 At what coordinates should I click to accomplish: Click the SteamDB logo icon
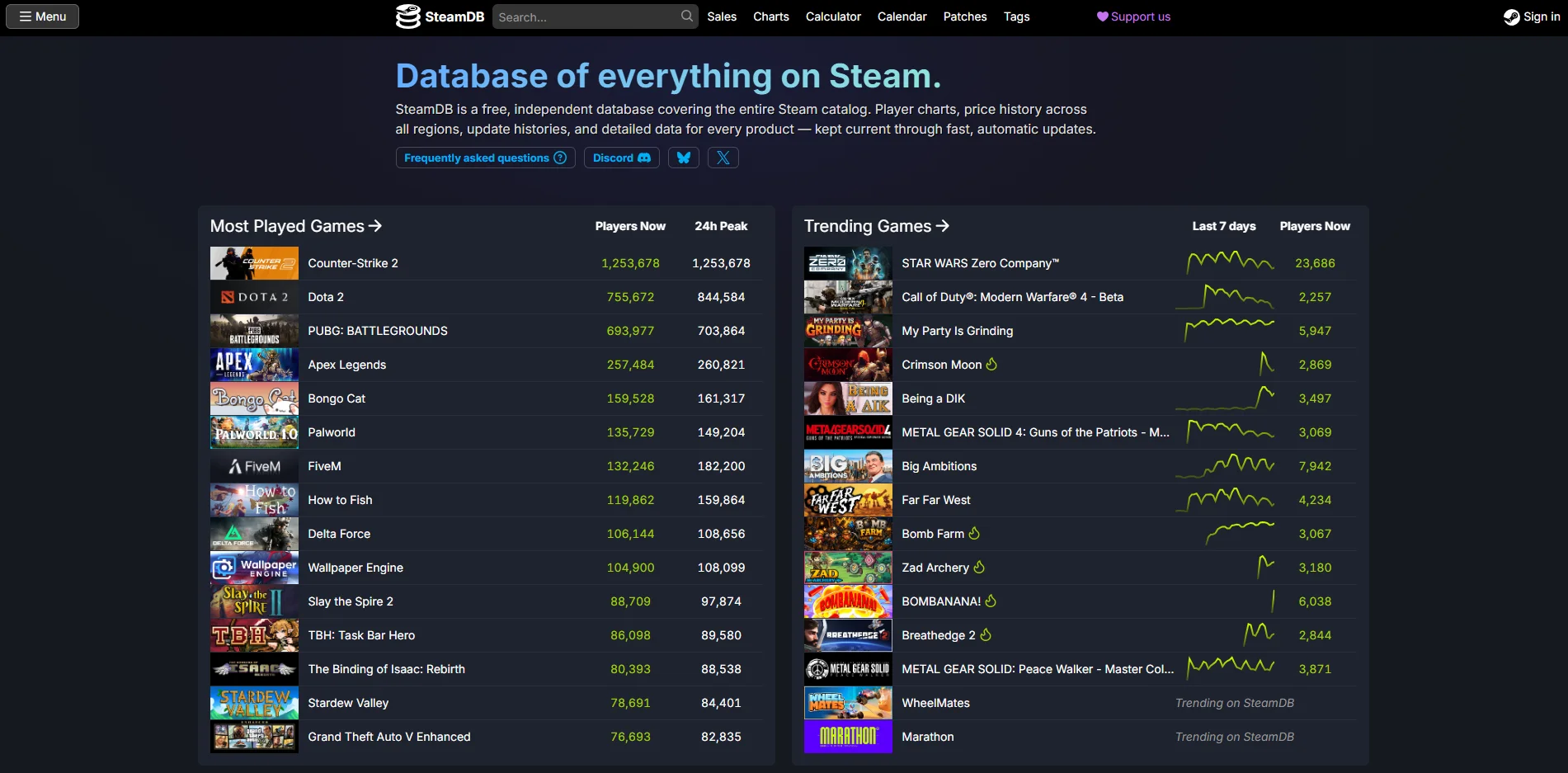click(x=407, y=16)
